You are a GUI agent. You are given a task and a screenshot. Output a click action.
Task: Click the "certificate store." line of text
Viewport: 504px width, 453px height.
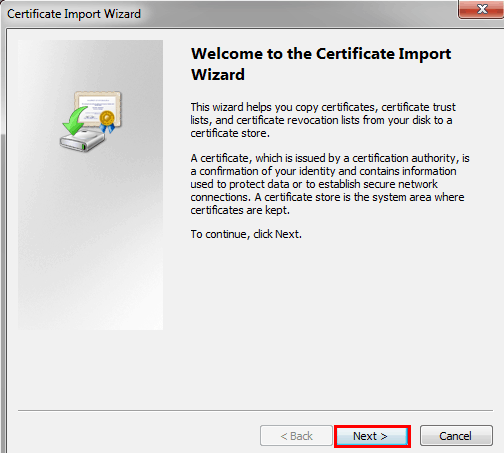coord(230,133)
